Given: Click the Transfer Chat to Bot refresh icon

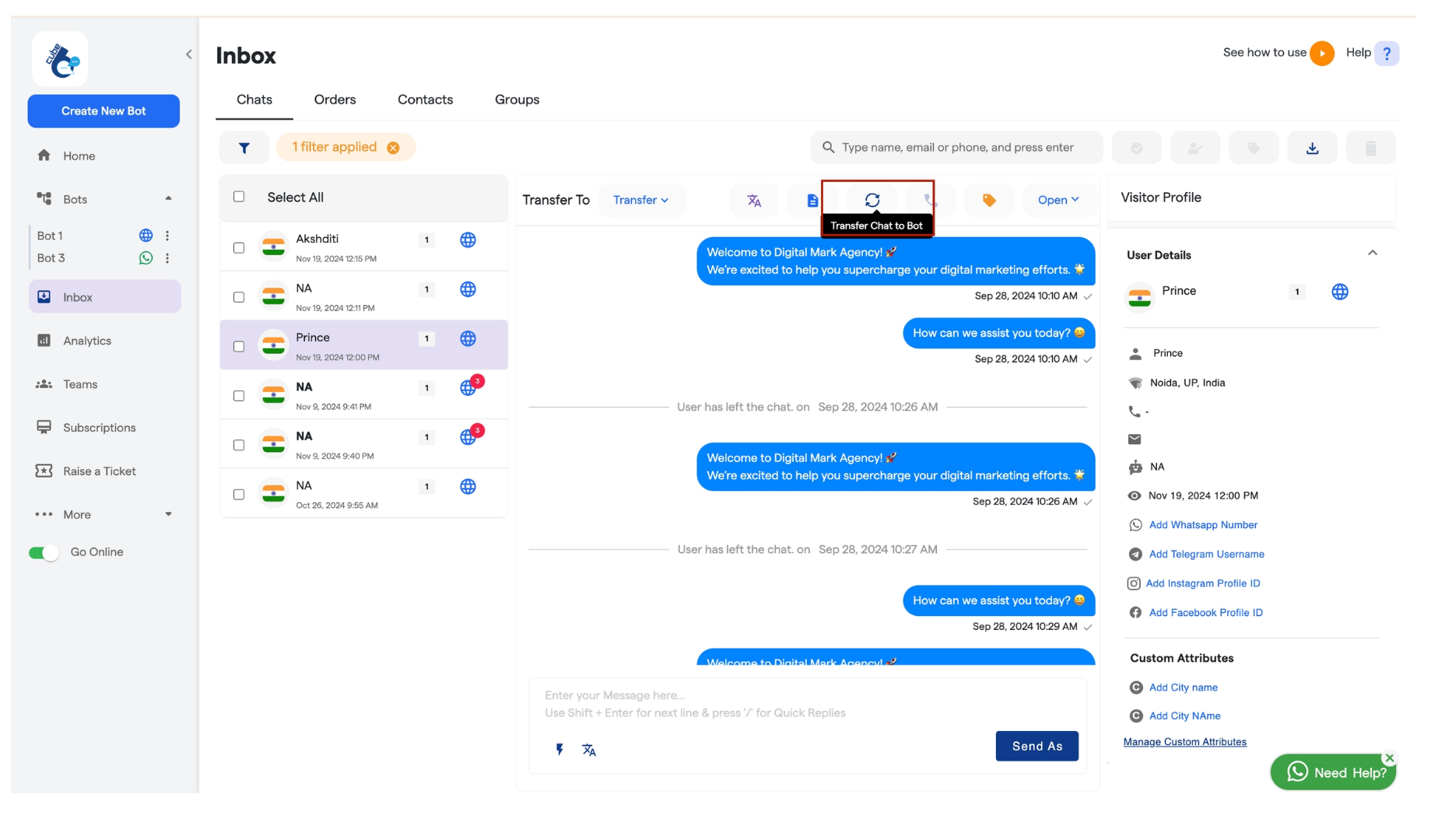Looking at the screenshot, I should pyautogui.click(x=872, y=201).
